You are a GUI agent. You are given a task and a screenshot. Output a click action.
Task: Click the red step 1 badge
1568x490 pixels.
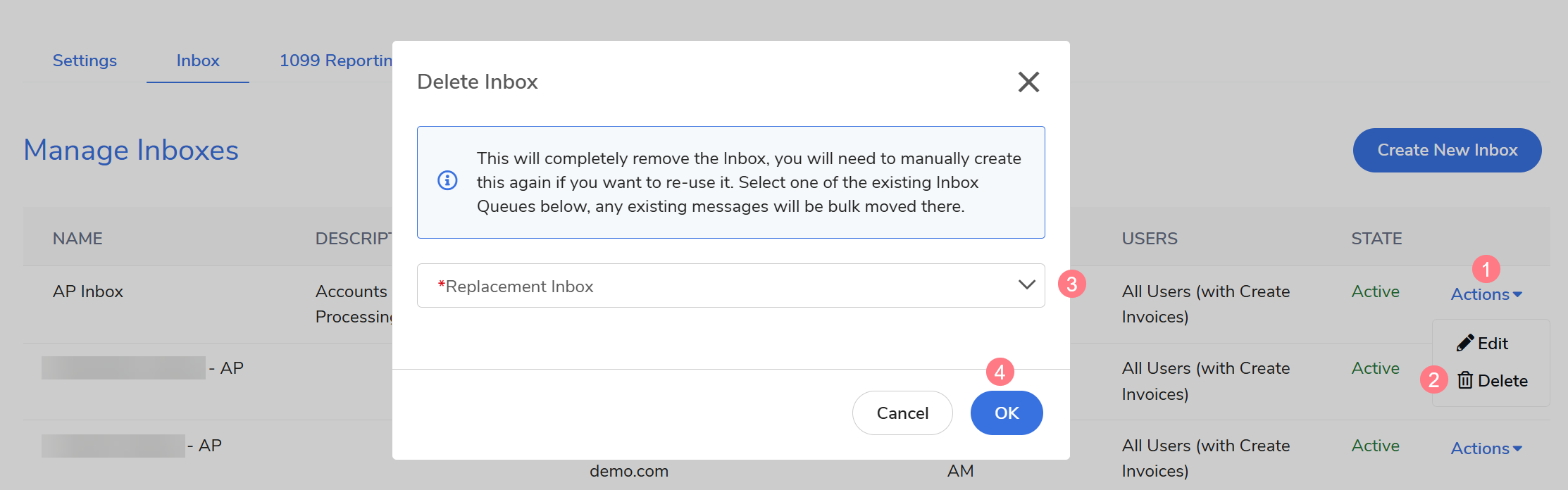pos(1486,269)
